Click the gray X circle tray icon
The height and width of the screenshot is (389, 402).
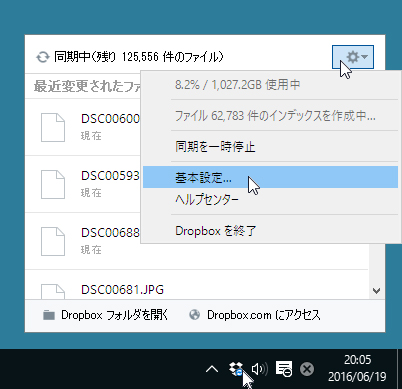coord(307,369)
